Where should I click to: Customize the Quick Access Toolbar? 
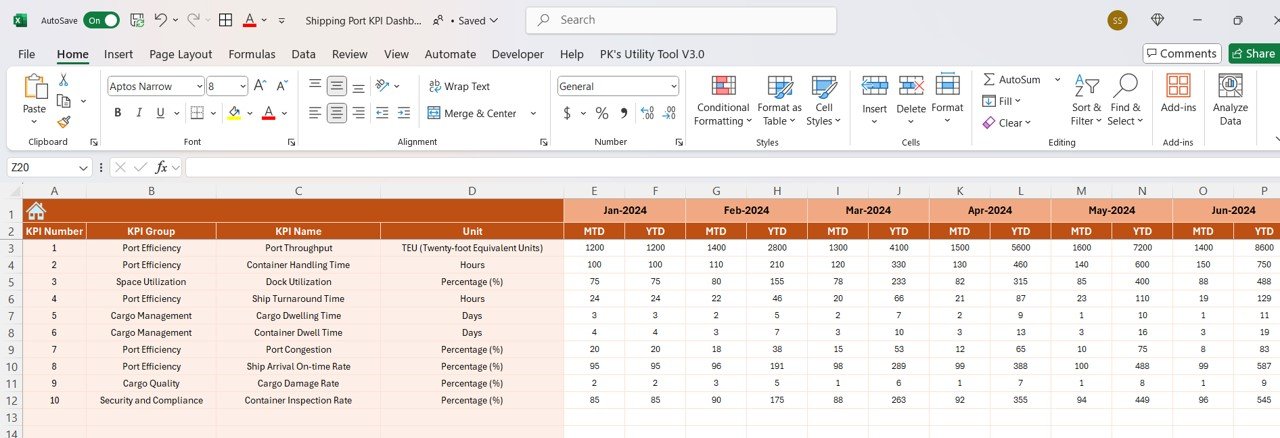click(281, 20)
